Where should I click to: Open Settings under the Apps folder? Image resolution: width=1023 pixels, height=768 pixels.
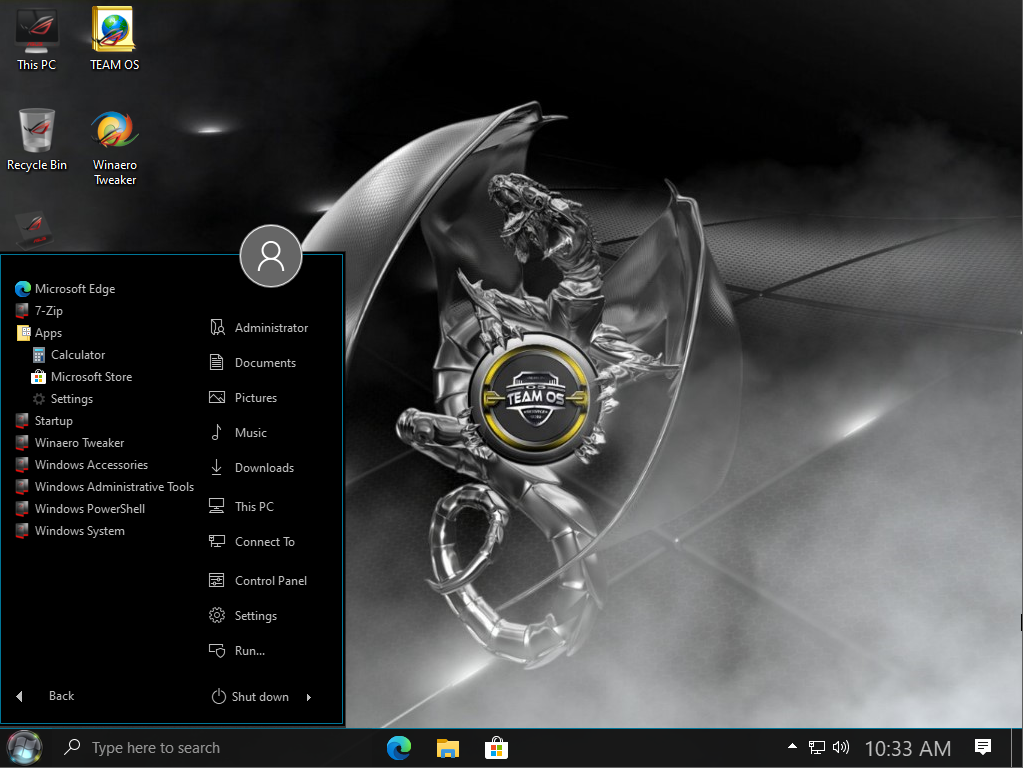point(63,399)
